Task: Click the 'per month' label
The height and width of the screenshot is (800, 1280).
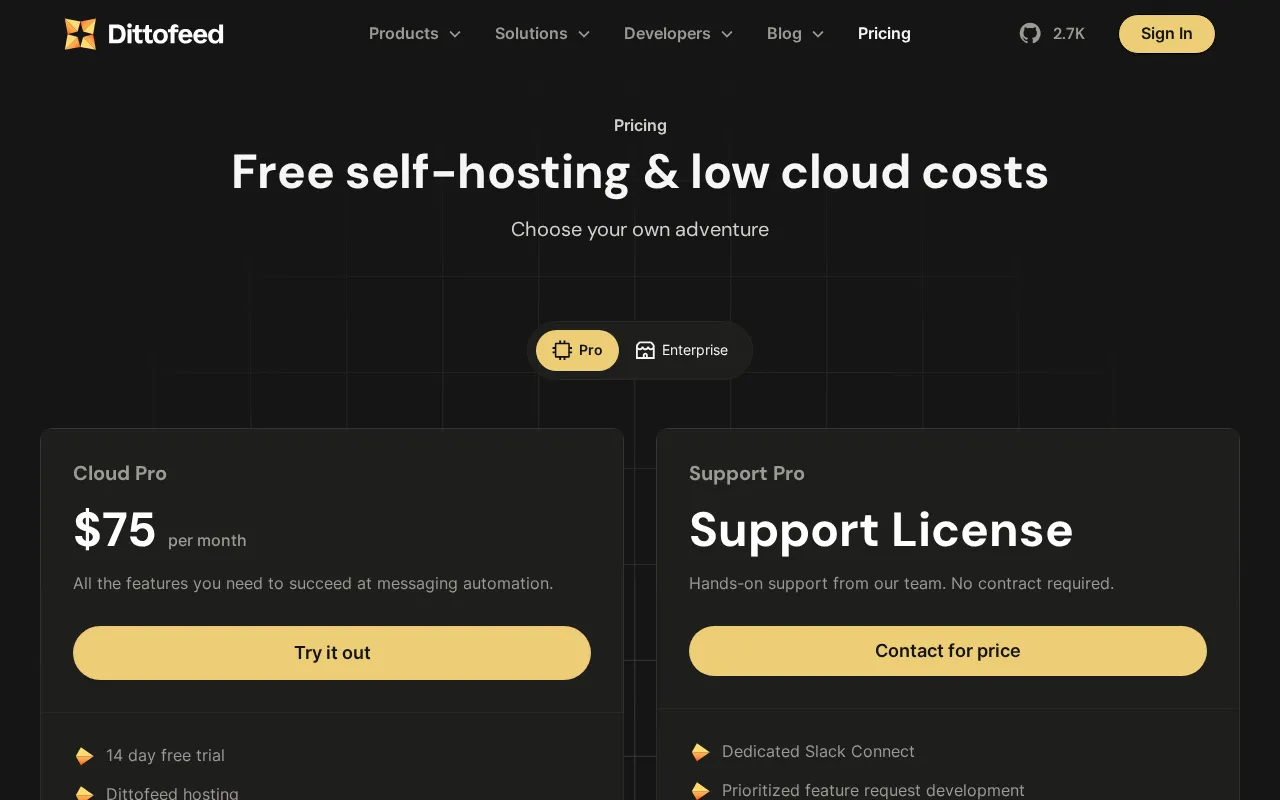Action: (x=207, y=540)
